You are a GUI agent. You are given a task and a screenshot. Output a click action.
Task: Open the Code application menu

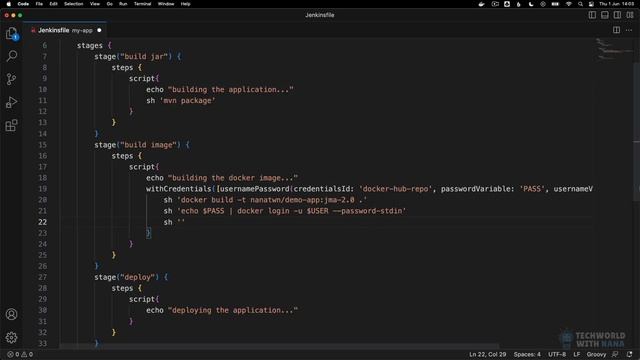(23, 4)
